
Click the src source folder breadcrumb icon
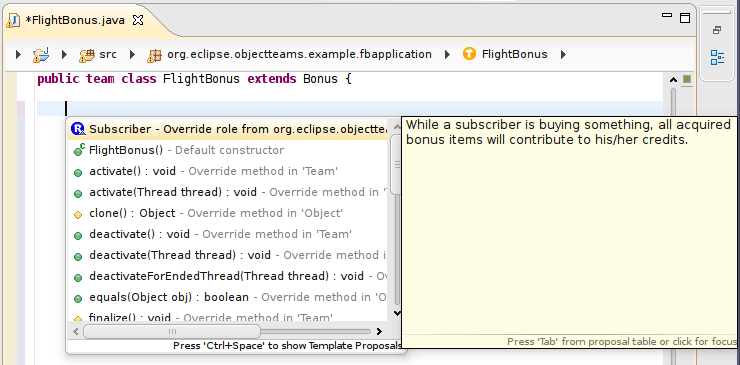pyautogui.click(x=87, y=55)
